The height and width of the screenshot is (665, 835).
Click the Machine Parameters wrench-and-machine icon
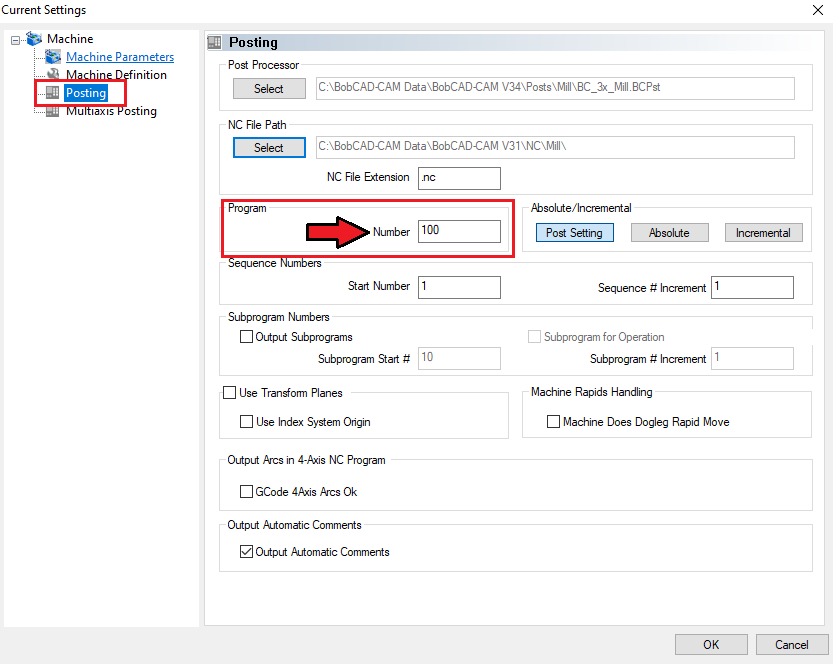[x=51, y=56]
